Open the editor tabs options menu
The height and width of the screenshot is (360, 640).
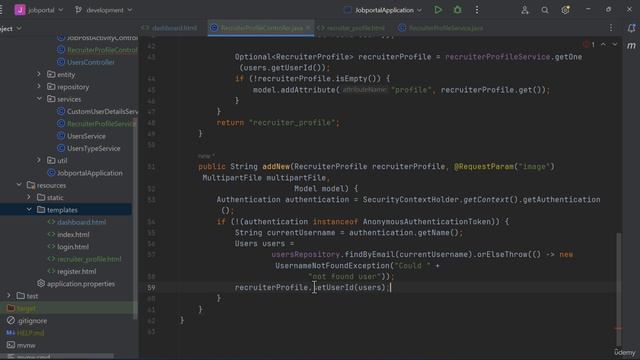tap(611, 28)
